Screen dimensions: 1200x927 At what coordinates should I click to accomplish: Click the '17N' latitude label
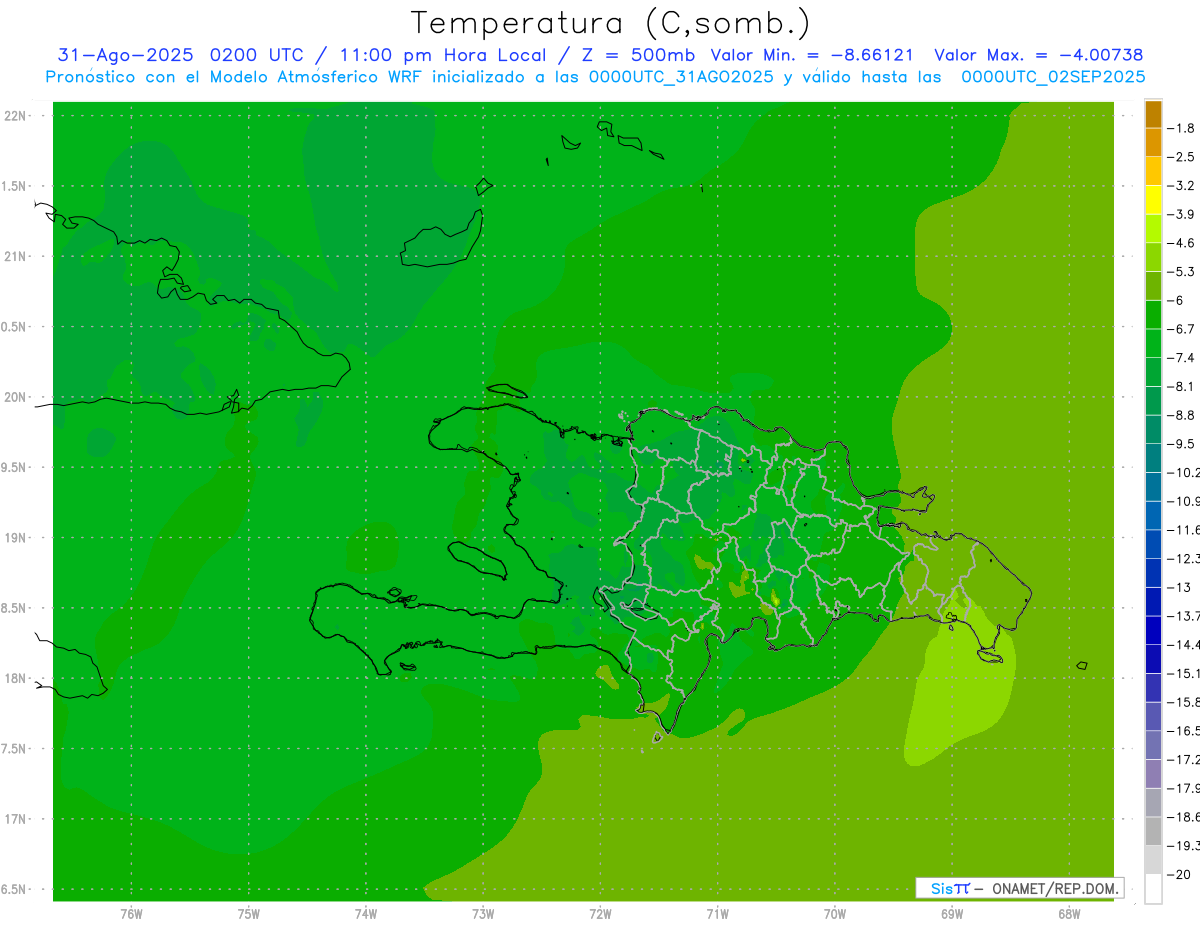[x=16, y=819]
